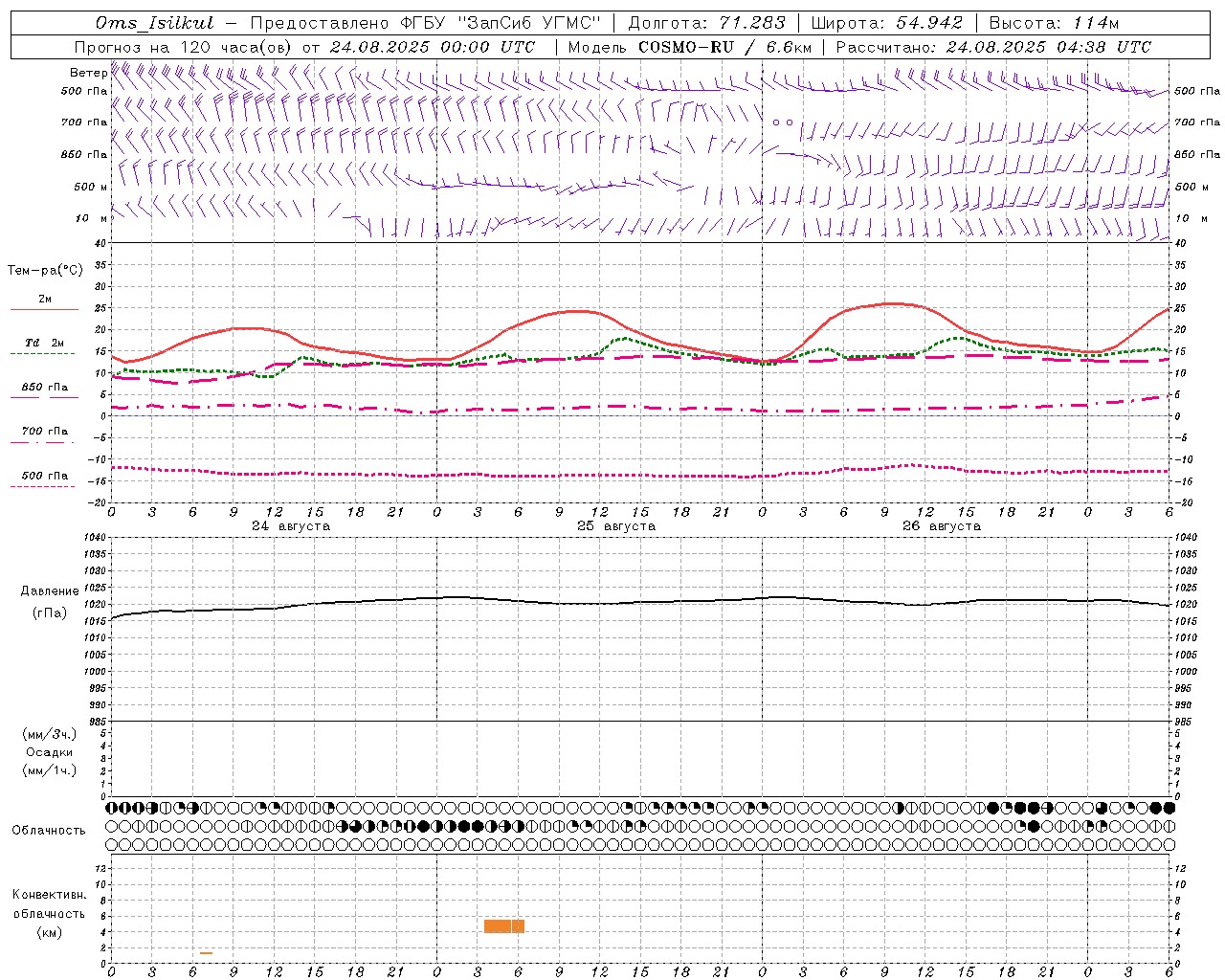
Task: Click the Осадки panel label
Action: click(50, 752)
